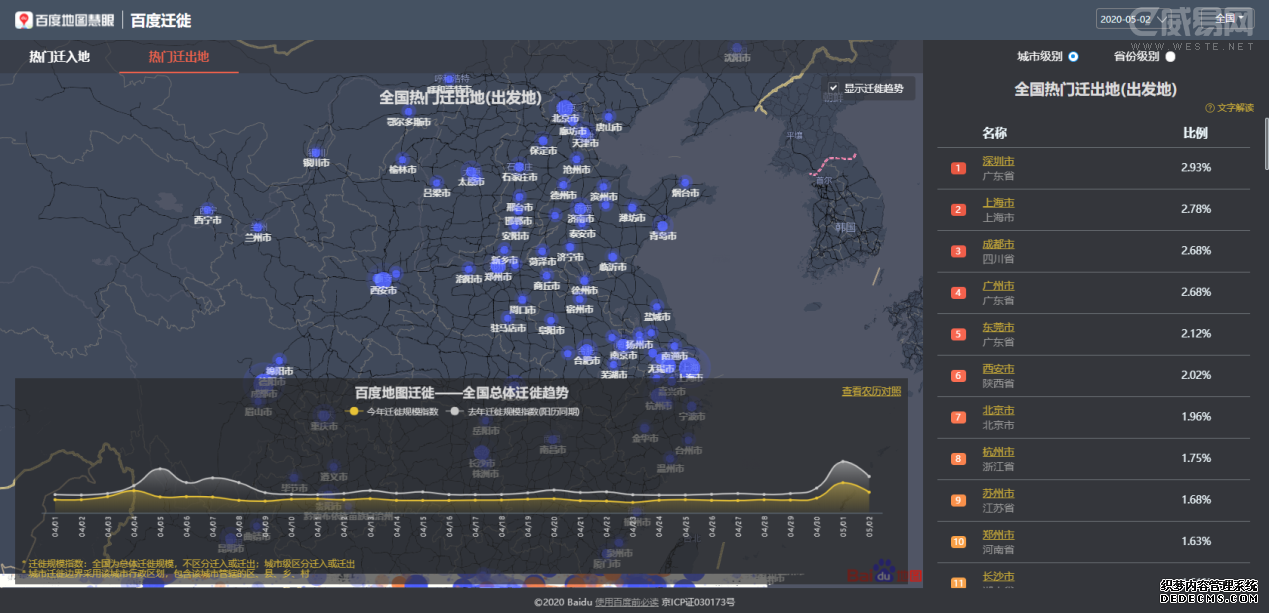1269x613 pixels.
Task: Click rank badge 5 for 东莞市
Action: pyautogui.click(x=958, y=334)
